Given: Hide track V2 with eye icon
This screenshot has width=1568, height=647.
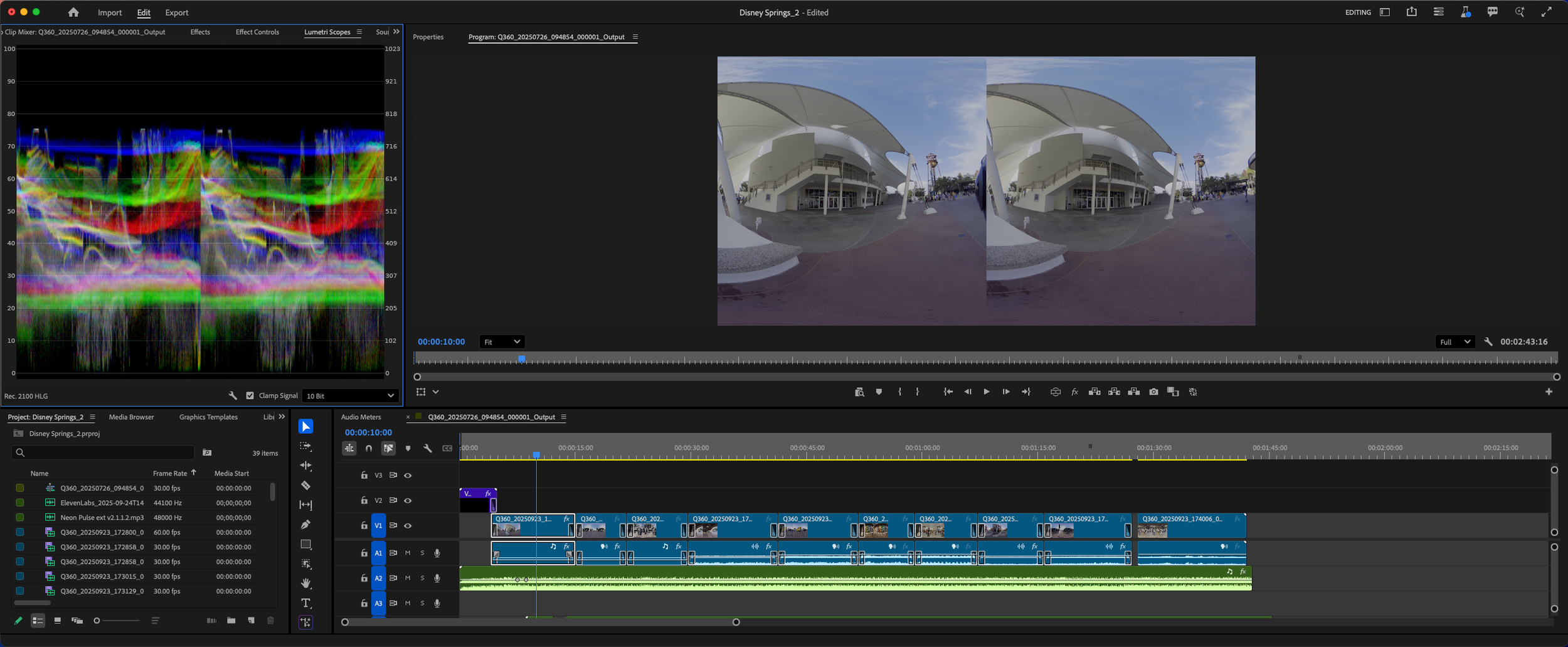Looking at the screenshot, I should (x=408, y=501).
